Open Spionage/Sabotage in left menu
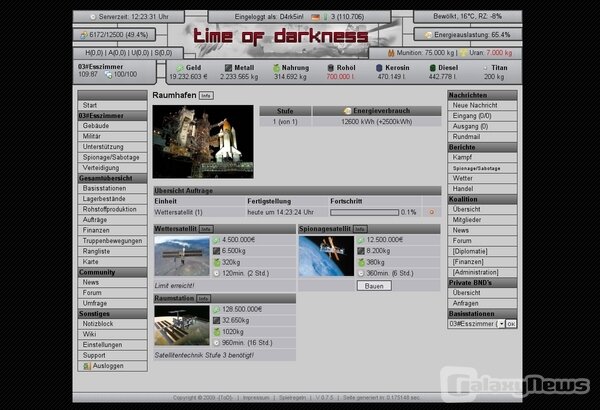 (x=112, y=157)
